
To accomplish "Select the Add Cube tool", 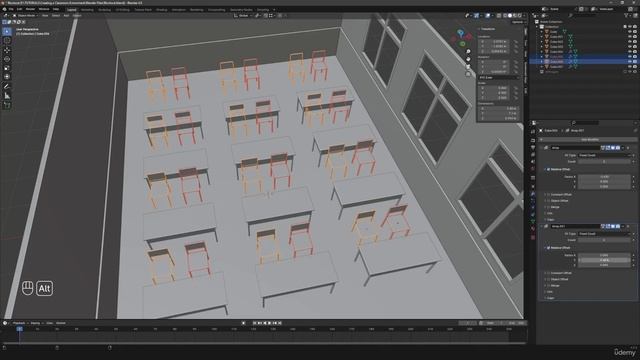I will click(7, 105).
